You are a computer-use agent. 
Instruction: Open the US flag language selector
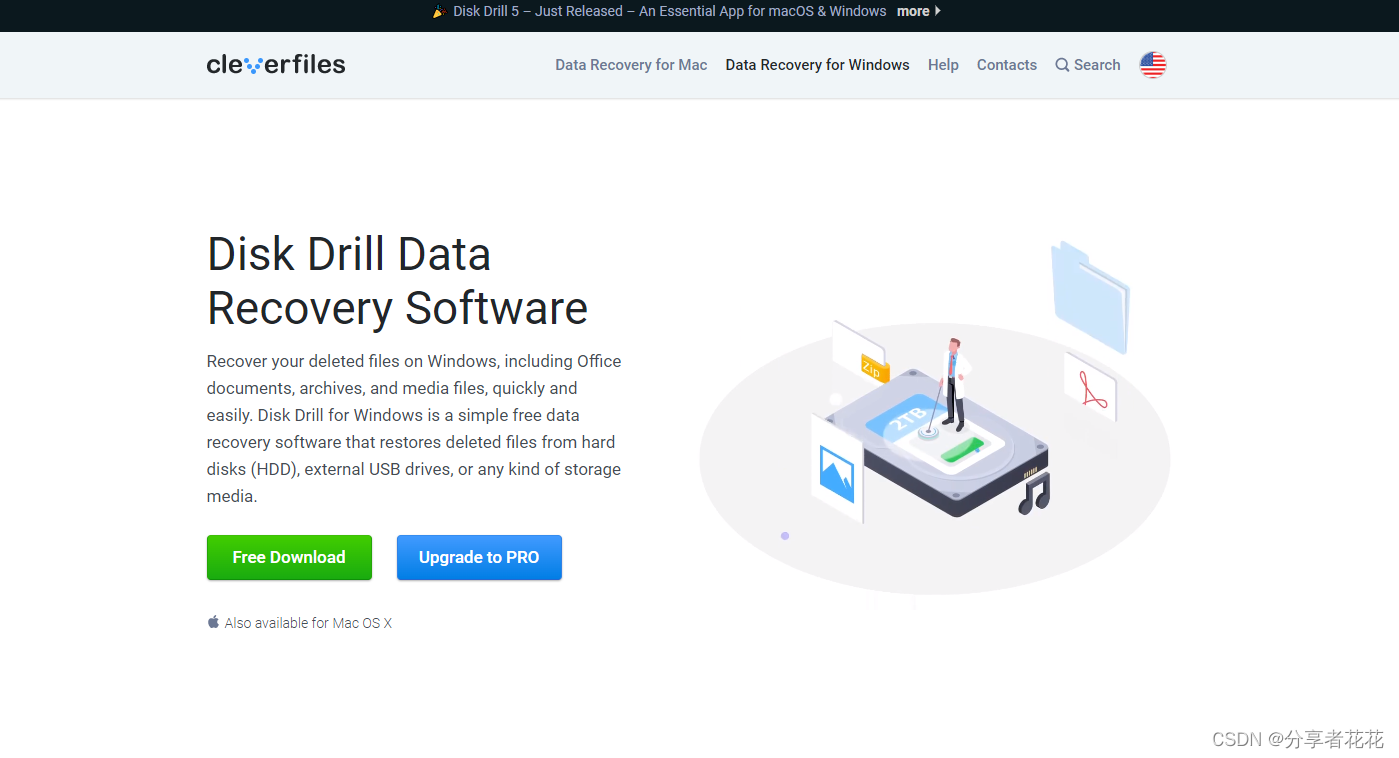tap(1153, 65)
